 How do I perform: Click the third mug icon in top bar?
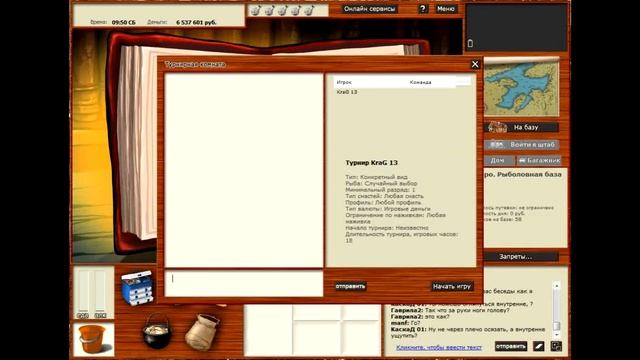282,10
